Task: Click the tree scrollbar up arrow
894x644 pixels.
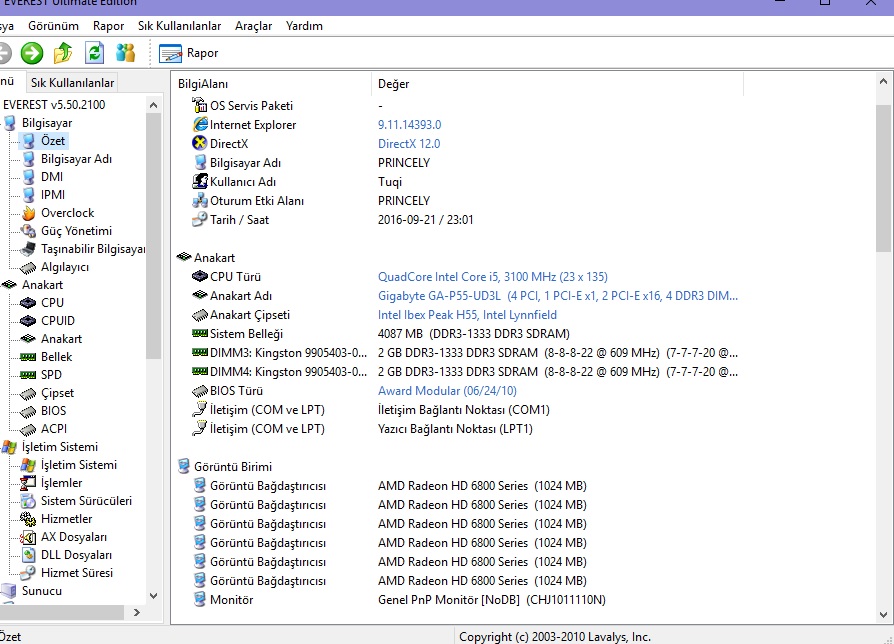Action: pyautogui.click(x=153, y=105)
